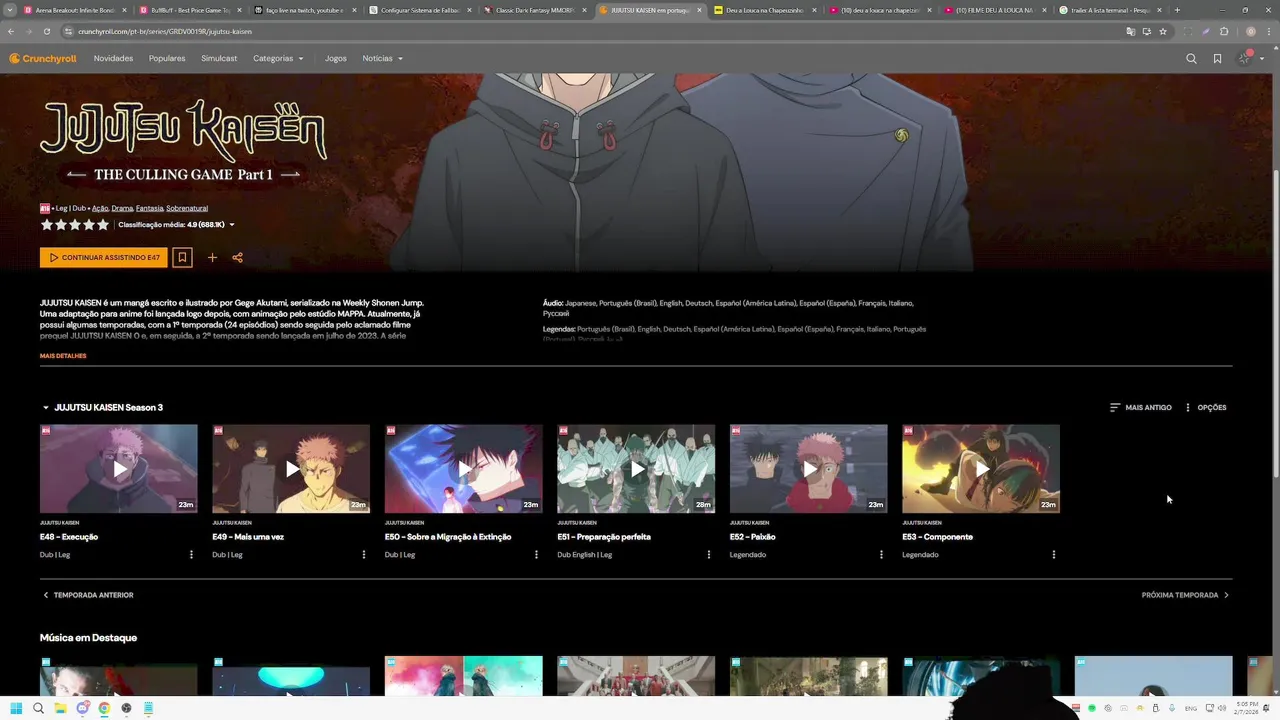
Task: Open the Opções menu
Action: (x=1205, y=407)
